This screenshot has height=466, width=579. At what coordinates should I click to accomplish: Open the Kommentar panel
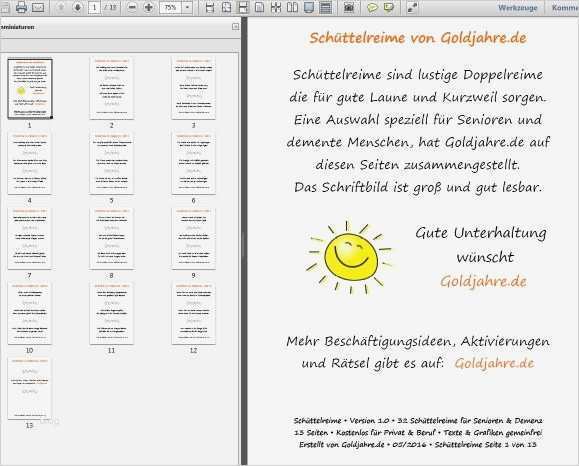tap(565, 7)
